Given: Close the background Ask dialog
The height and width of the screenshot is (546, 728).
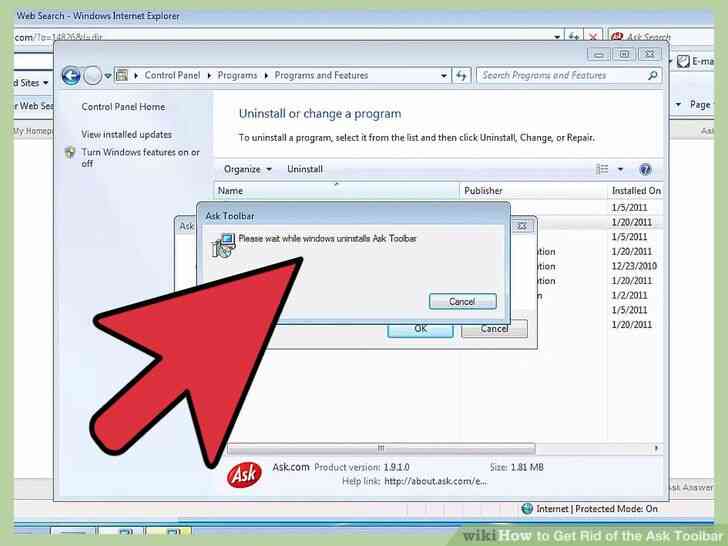Looking at the screenshot, I should tap(522, 226).
